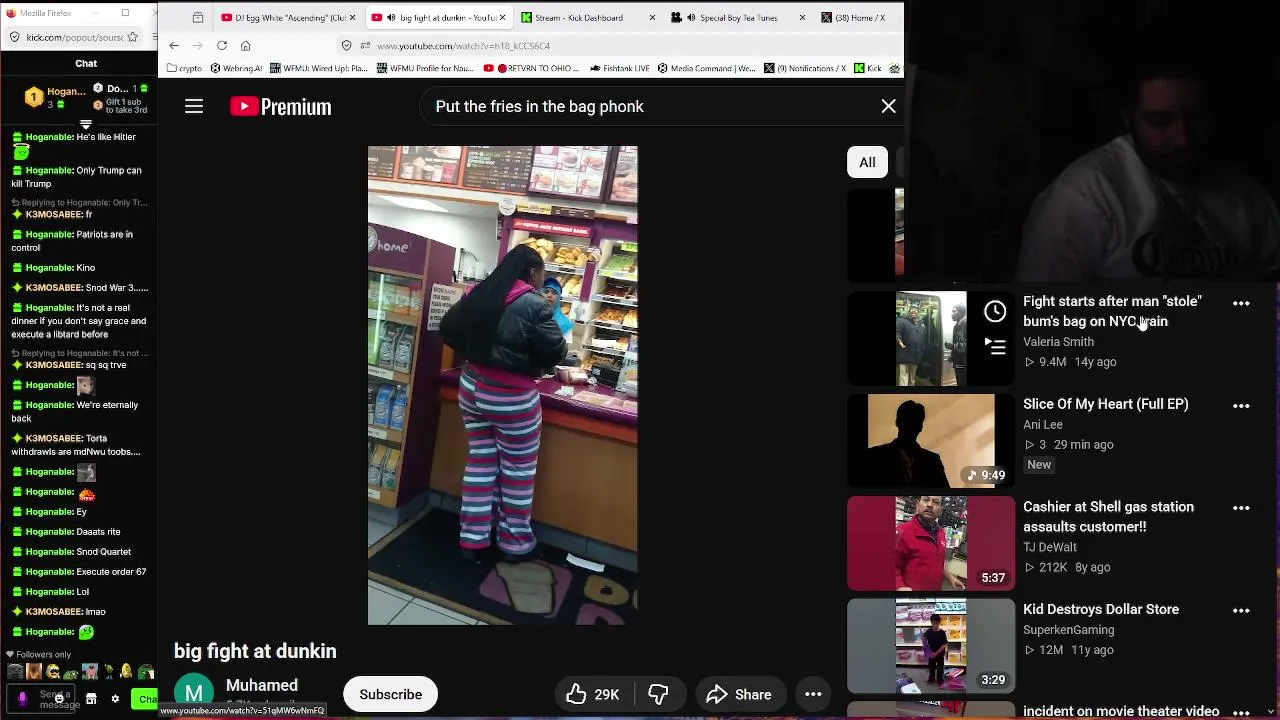This screenshot has width=1280, height=720.
Task: Add NYC train fight video to queue
Action: pyautogui.click(x=995, y=346)
